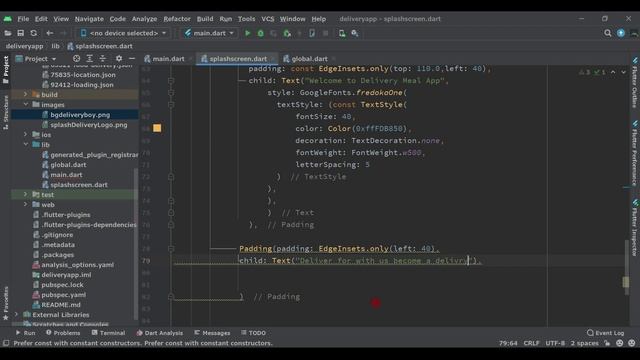This screenshot has height=360, width=640.
Task: Hide the Project panel with minus icon
Action: (x=131, y=58)
